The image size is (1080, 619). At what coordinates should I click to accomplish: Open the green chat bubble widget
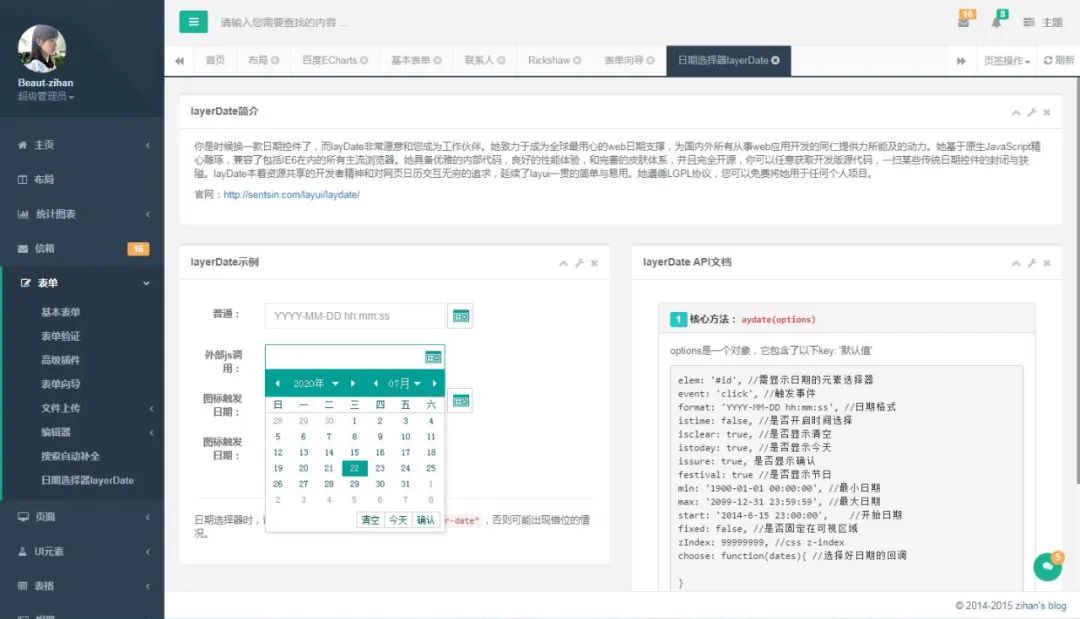click(1048, 567)
